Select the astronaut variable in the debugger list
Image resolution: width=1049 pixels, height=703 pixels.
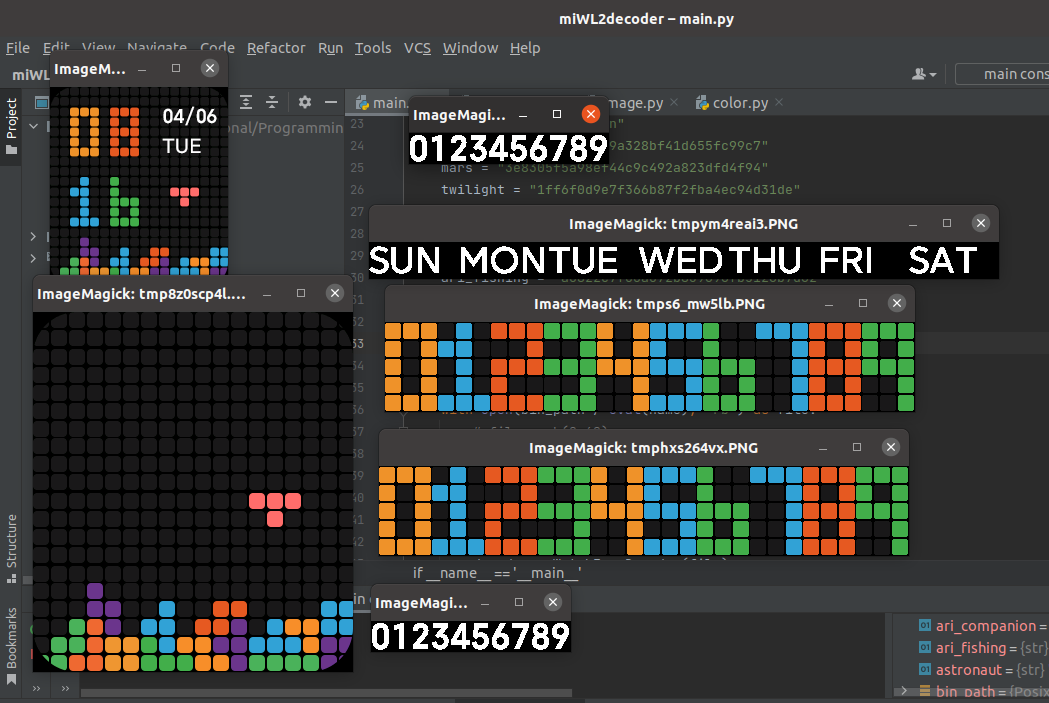pos(969,670)
